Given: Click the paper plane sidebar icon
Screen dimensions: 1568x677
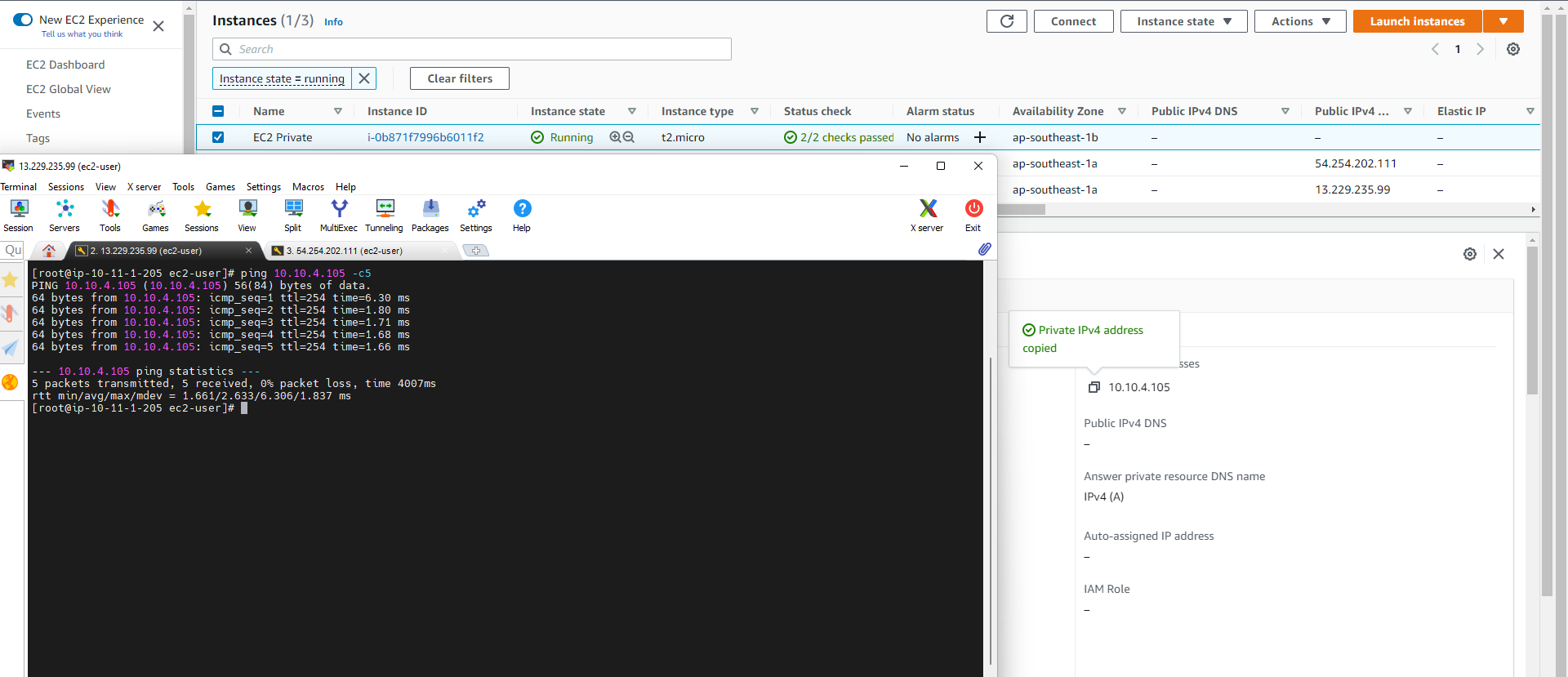Looking at the screenshot, I should (10, 349).
